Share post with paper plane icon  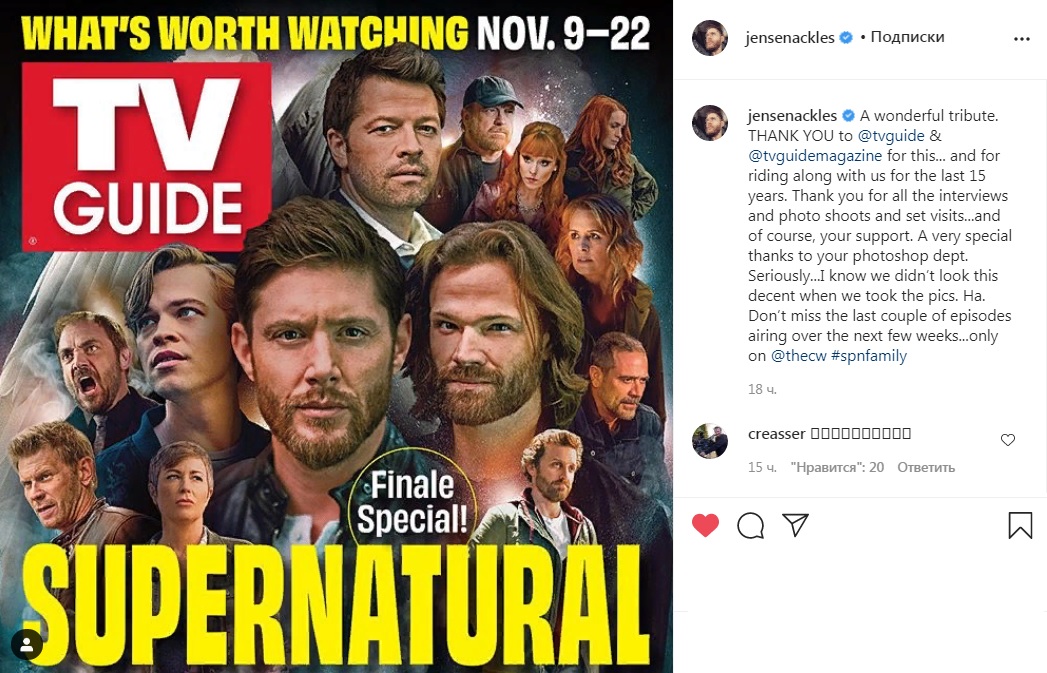coord(795,525)
